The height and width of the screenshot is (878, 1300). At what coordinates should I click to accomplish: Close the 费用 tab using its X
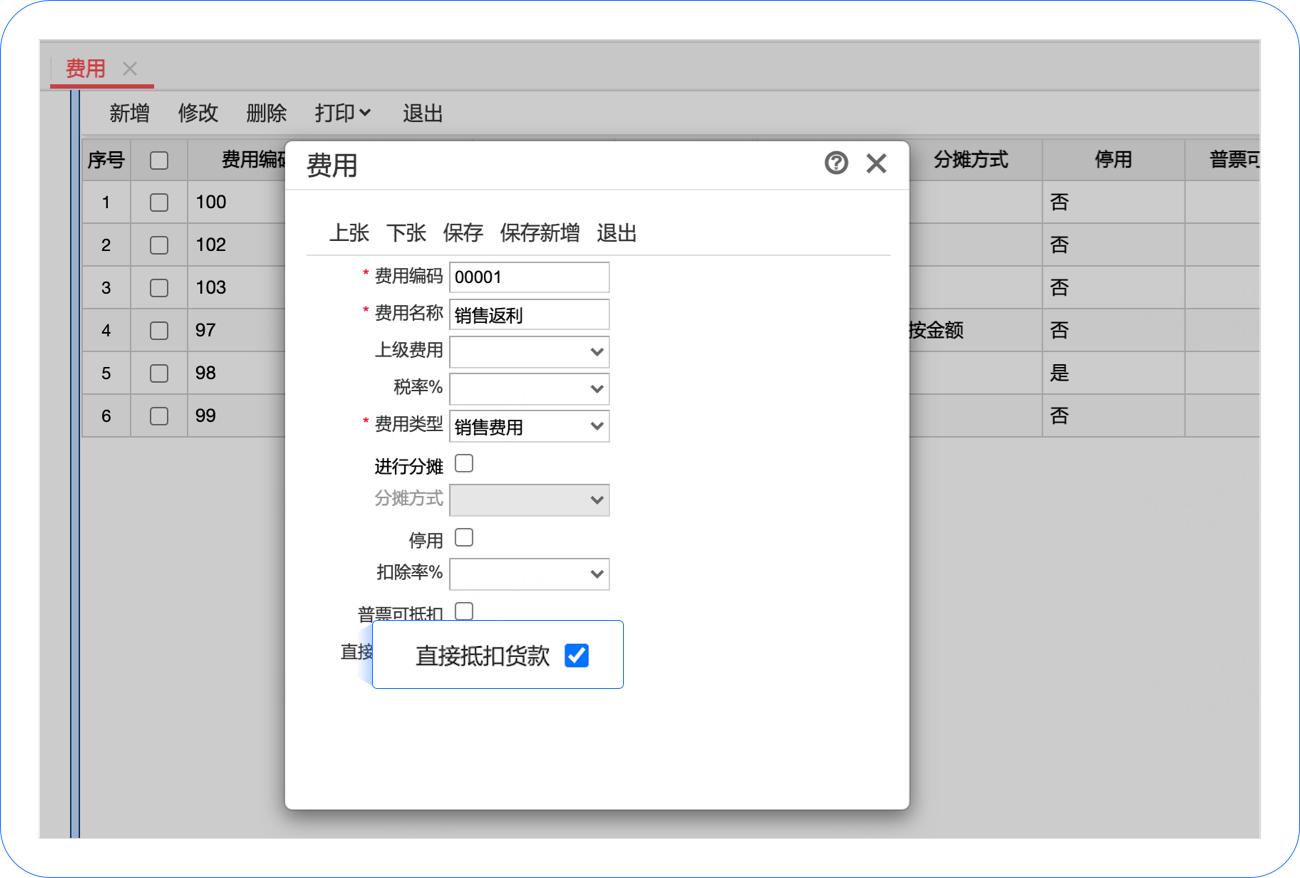(130, 69)
